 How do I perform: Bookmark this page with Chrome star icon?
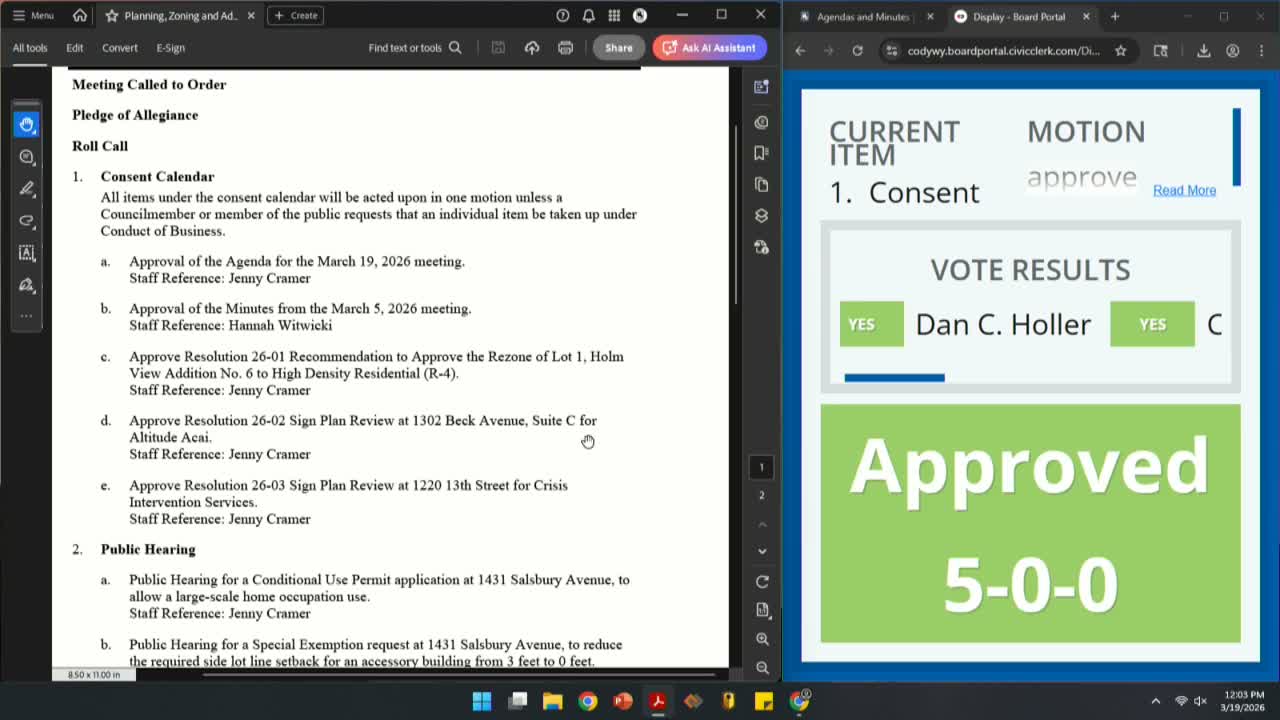pyautogui.click(x=1121, y=51)
